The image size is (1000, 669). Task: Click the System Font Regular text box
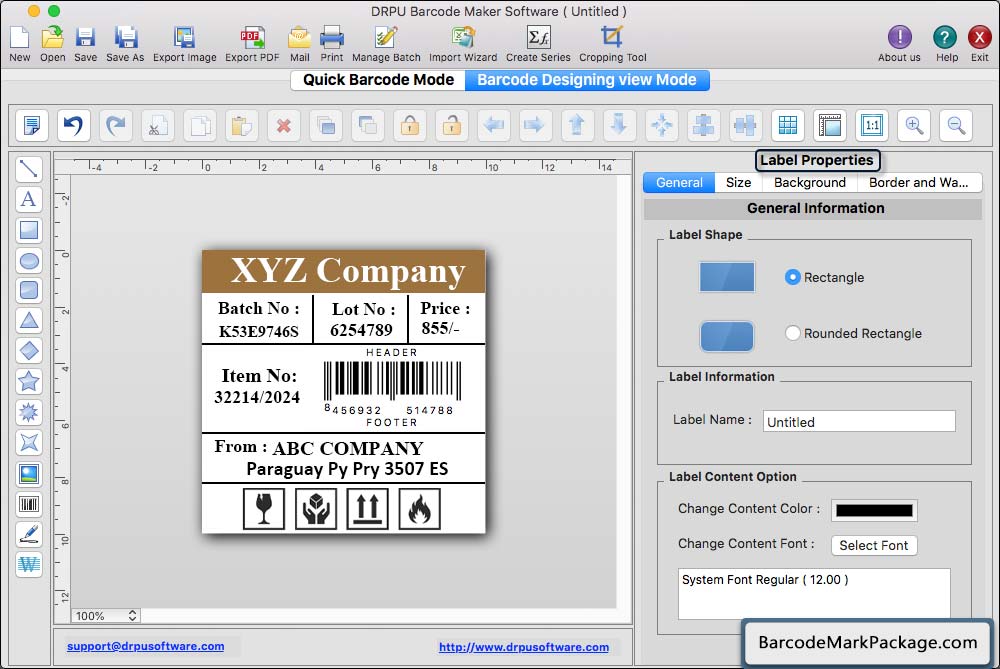814,594
